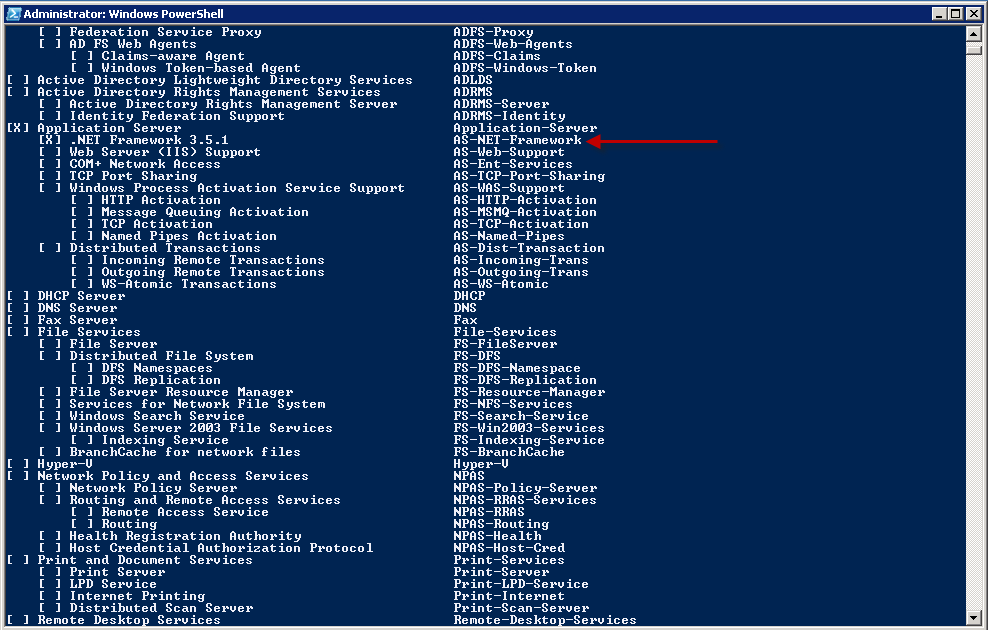Click the PowerShell icon in title bar
988x630 pixels.
(x=13, y=13)
